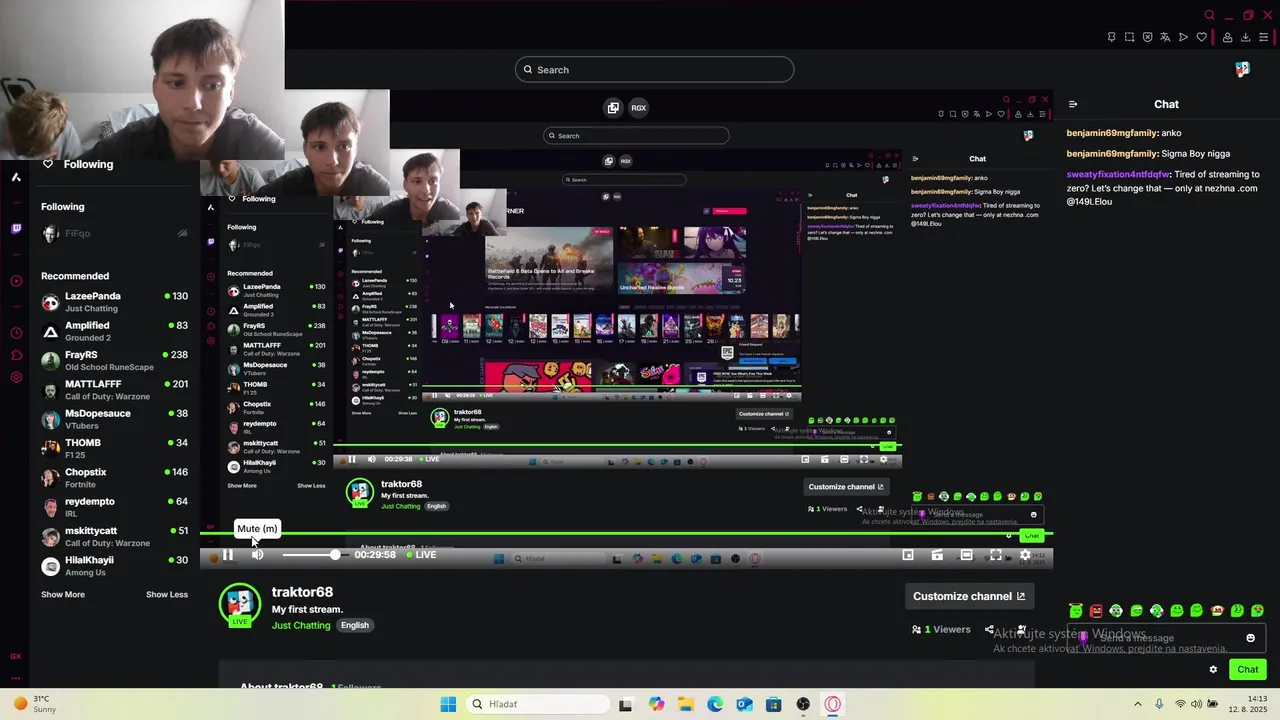
Task: Open player settings gear in video controls
Action: tap(1024, 555)
